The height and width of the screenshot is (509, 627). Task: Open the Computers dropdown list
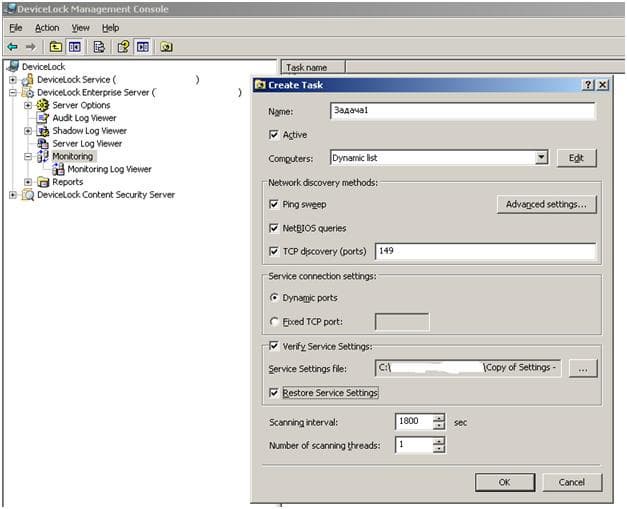(x=541, y=158)
